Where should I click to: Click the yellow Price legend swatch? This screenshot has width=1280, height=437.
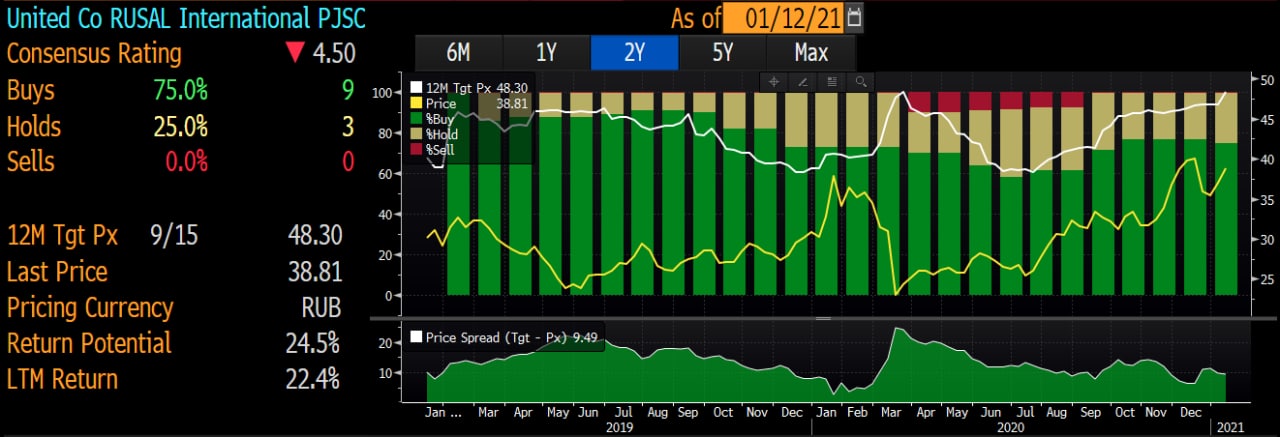(417, 103)
